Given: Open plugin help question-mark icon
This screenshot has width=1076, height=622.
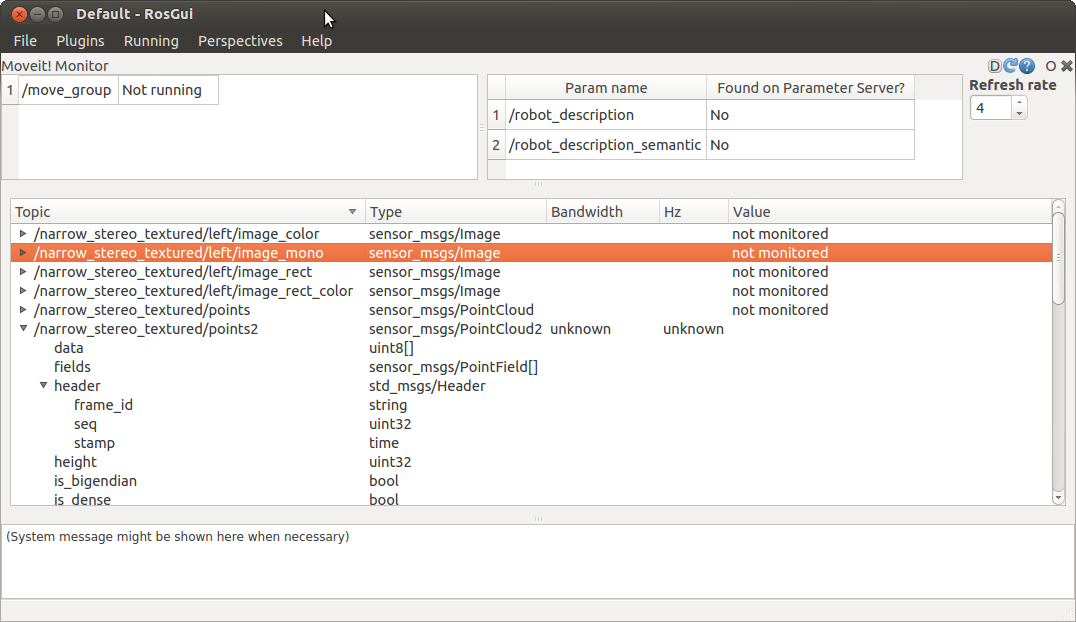Looking at the screenshot, I should [x=1027, y=66].
